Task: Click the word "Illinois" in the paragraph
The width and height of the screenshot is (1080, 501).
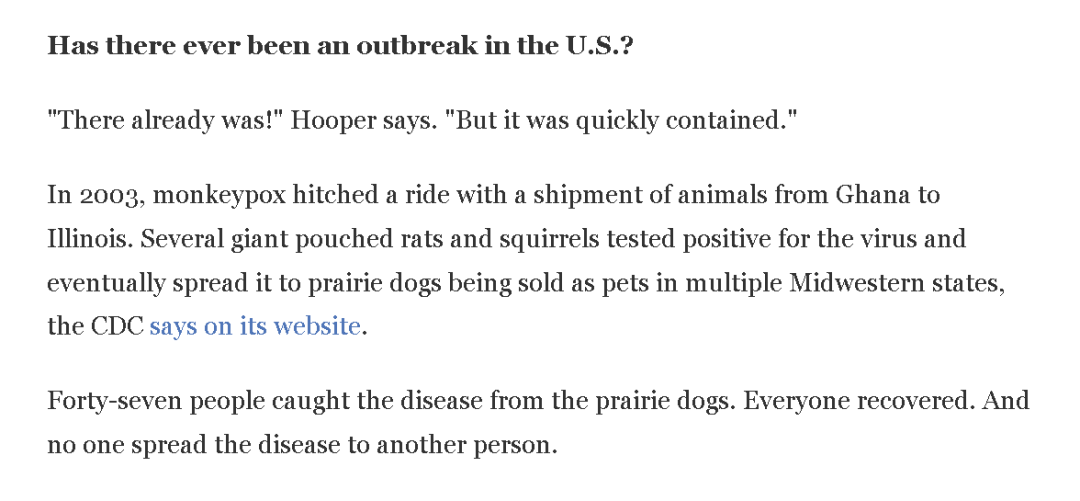Action: 84,239
